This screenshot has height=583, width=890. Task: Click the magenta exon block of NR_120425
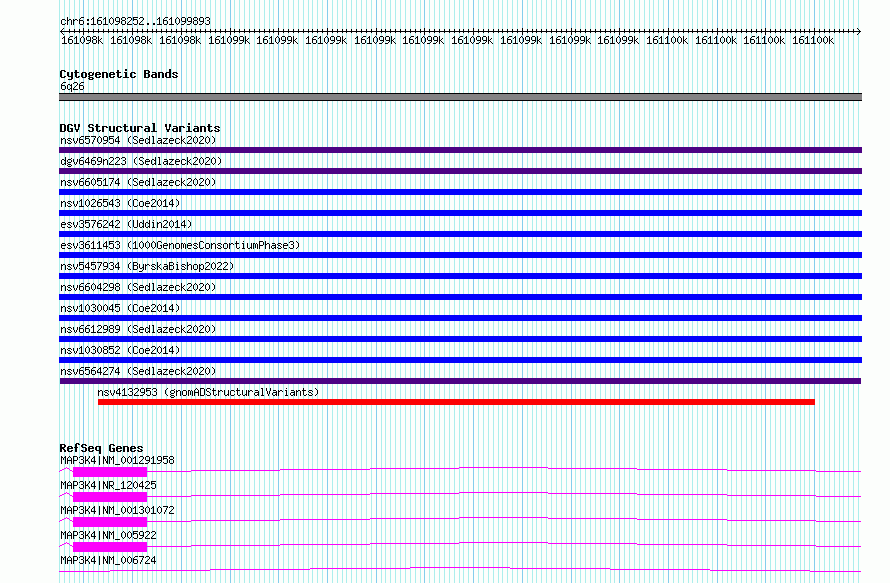(x=110, y=497)
